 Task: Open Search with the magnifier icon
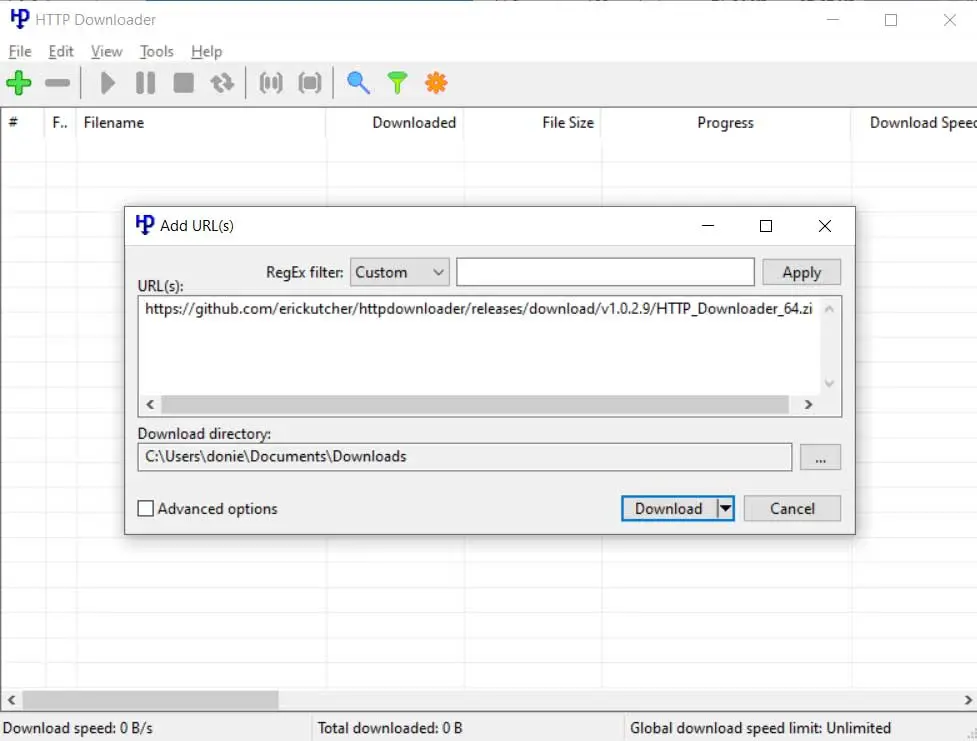[x=358, y=83]
